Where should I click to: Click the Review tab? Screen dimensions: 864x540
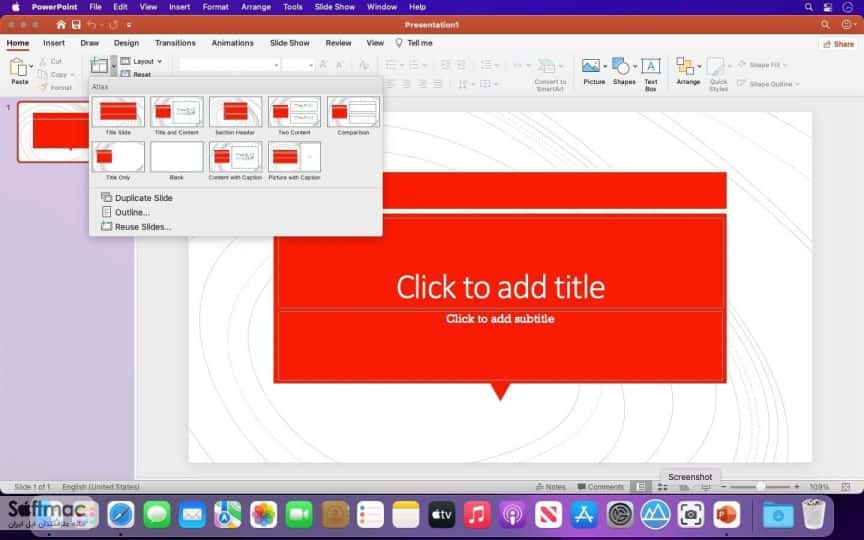(x=338, y=43)
